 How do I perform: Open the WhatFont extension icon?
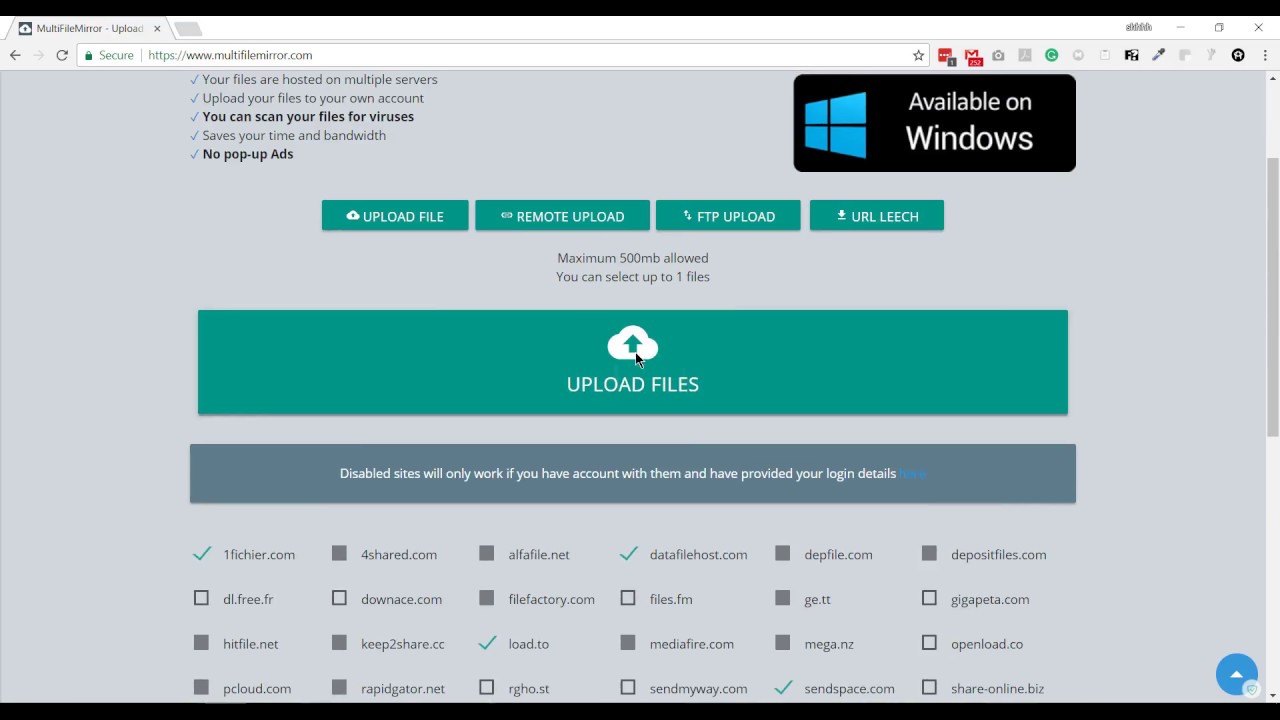[x=1132, y=55]
